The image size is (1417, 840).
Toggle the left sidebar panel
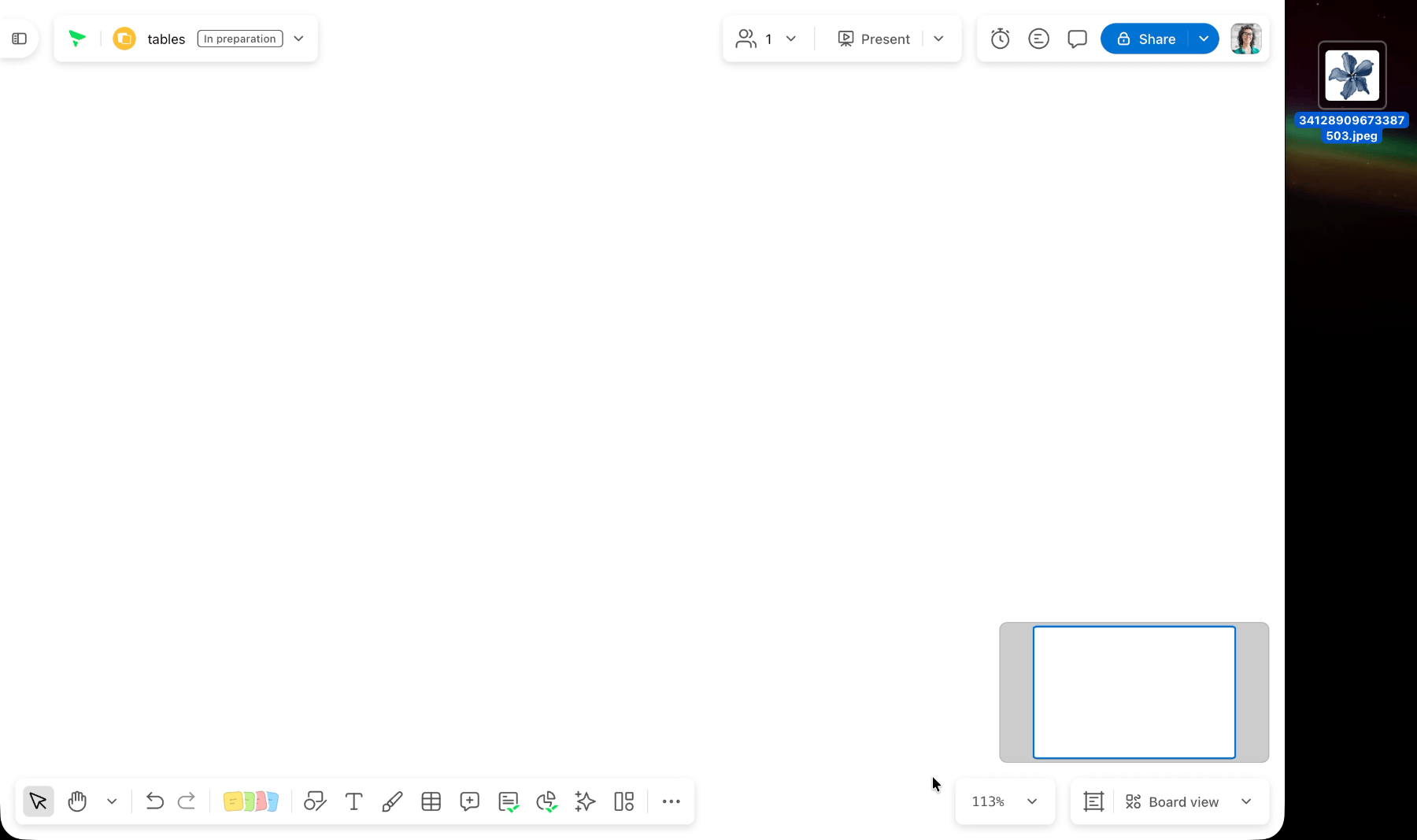point(20,39)
